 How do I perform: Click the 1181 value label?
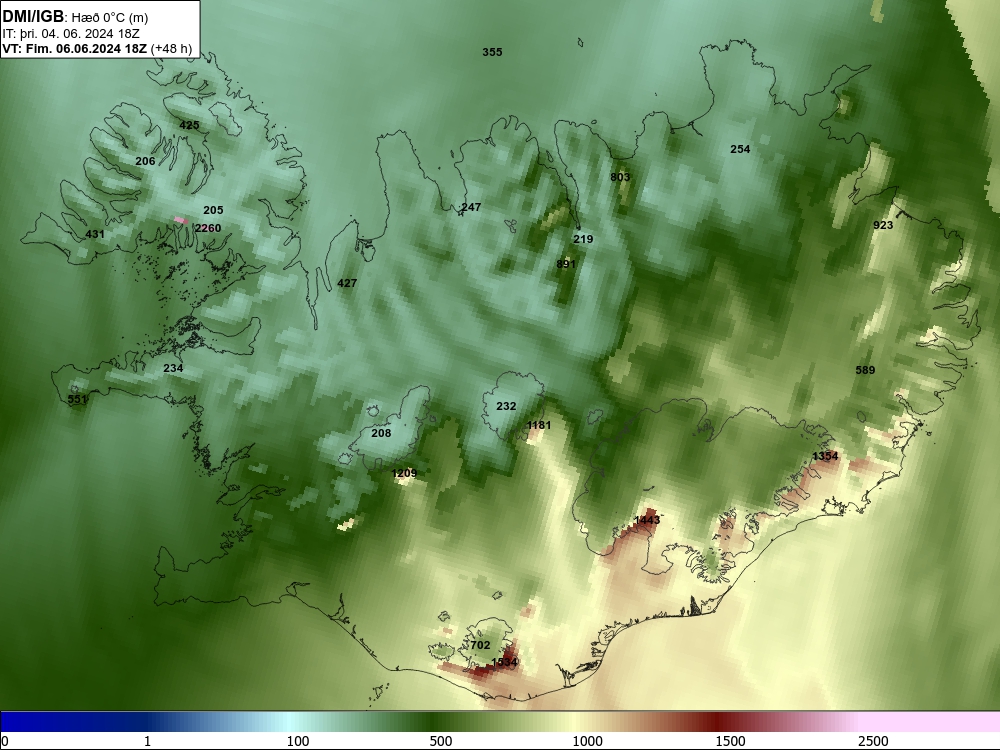click(x=539, y=425)
